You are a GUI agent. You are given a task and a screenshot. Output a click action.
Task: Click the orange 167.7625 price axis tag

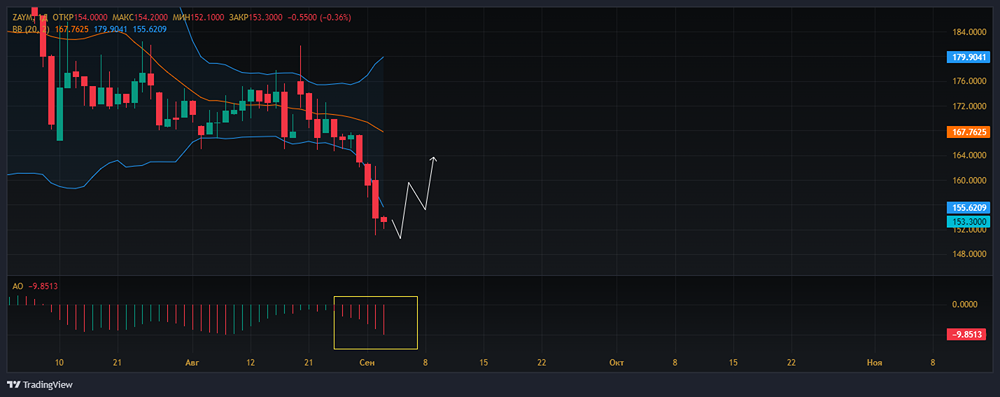pos(968,132)
